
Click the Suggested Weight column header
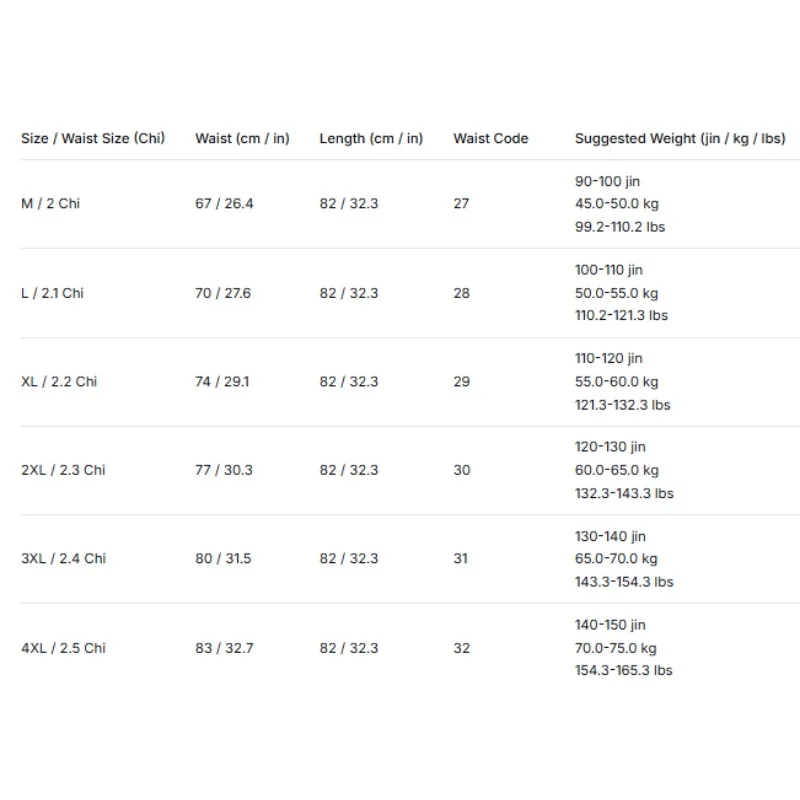(x=680, y=138)
